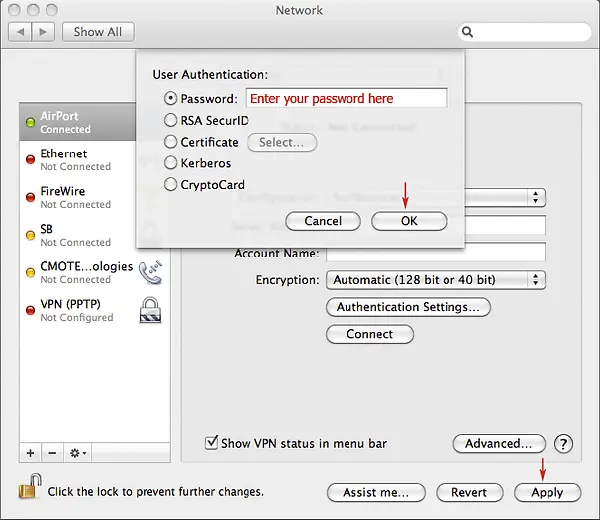Viewport: 600px width, 520px height.
Task: Click OK in the authentication dialog
Action: [x=409, y=221]
